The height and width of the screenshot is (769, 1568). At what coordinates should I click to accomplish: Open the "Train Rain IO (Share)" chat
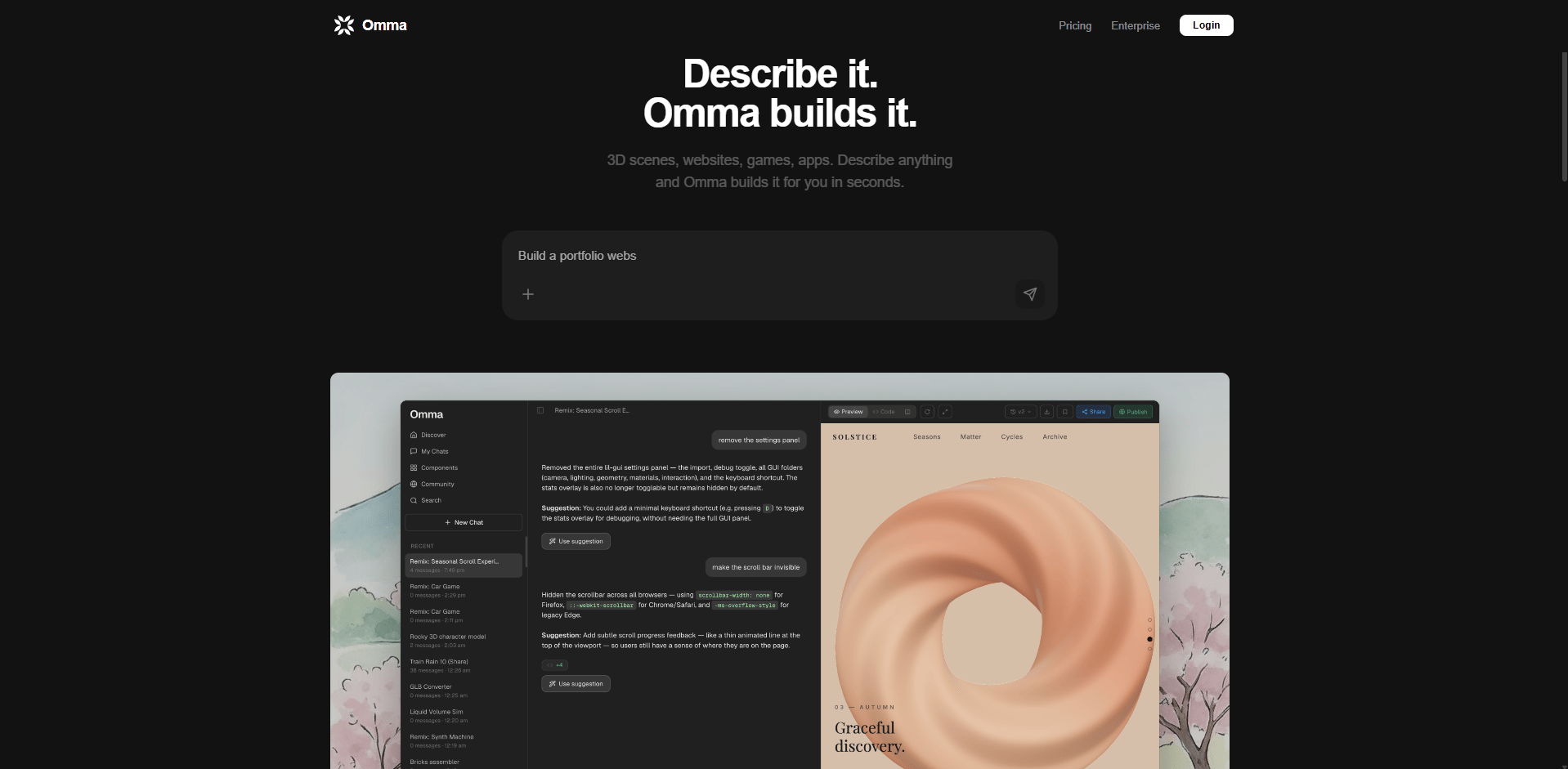[464, 666]
